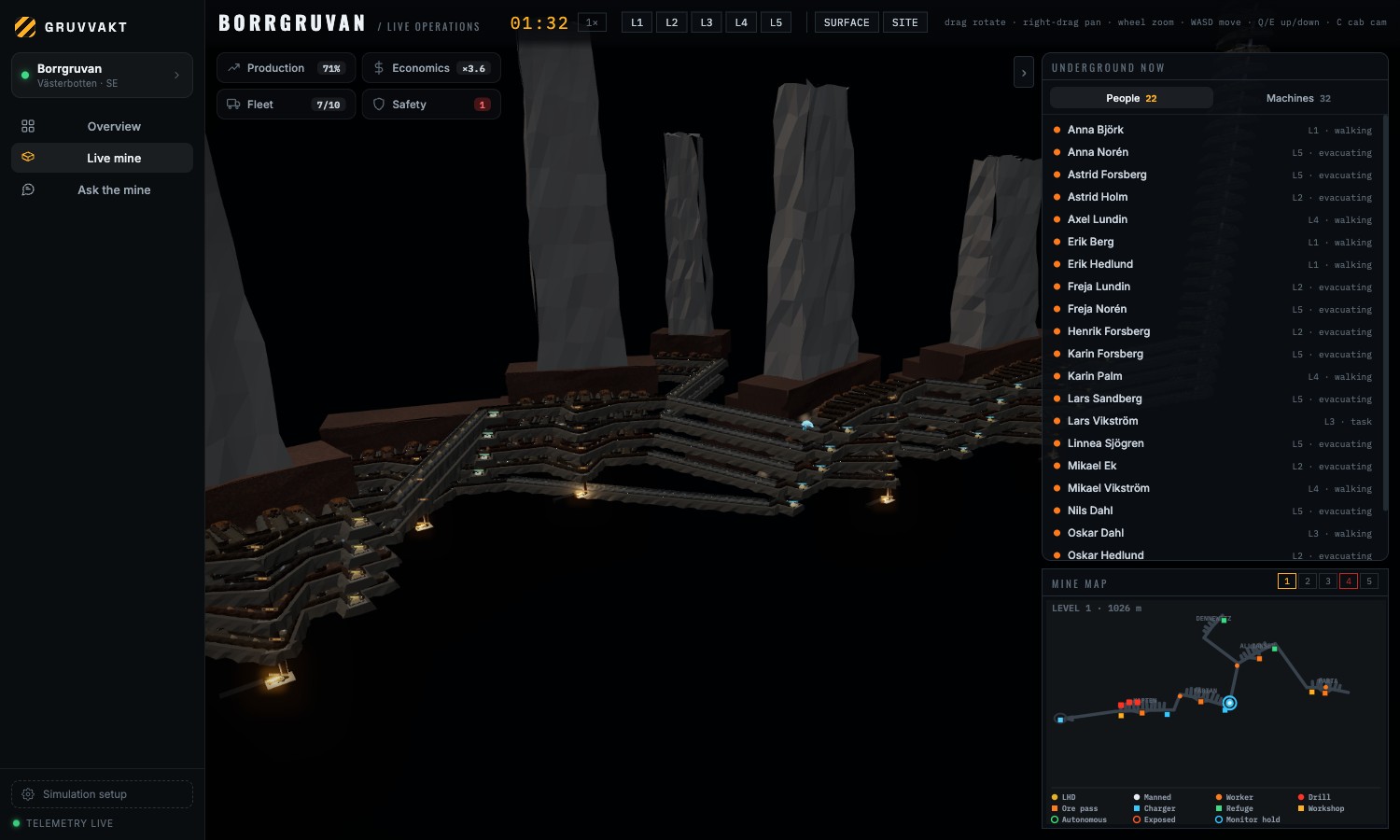Select Astrid Forsberg in people list
1400x840 pixels.
tap(1212, 175)
